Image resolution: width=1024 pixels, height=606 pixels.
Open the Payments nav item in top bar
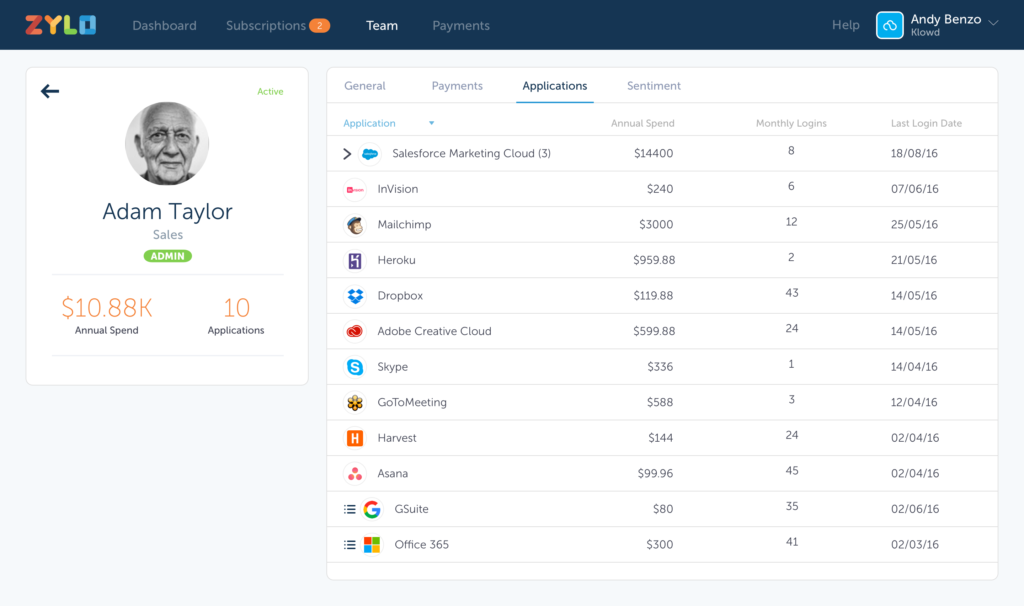[x=461, y=25]
